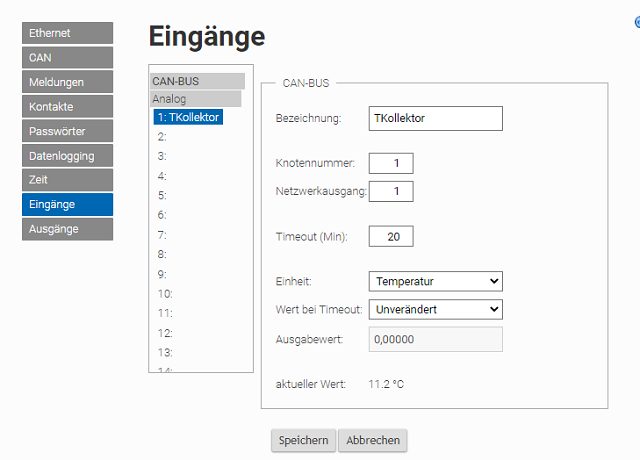Open the Ethernet menu page
640x460 pixels.
[x=67, y=33]
